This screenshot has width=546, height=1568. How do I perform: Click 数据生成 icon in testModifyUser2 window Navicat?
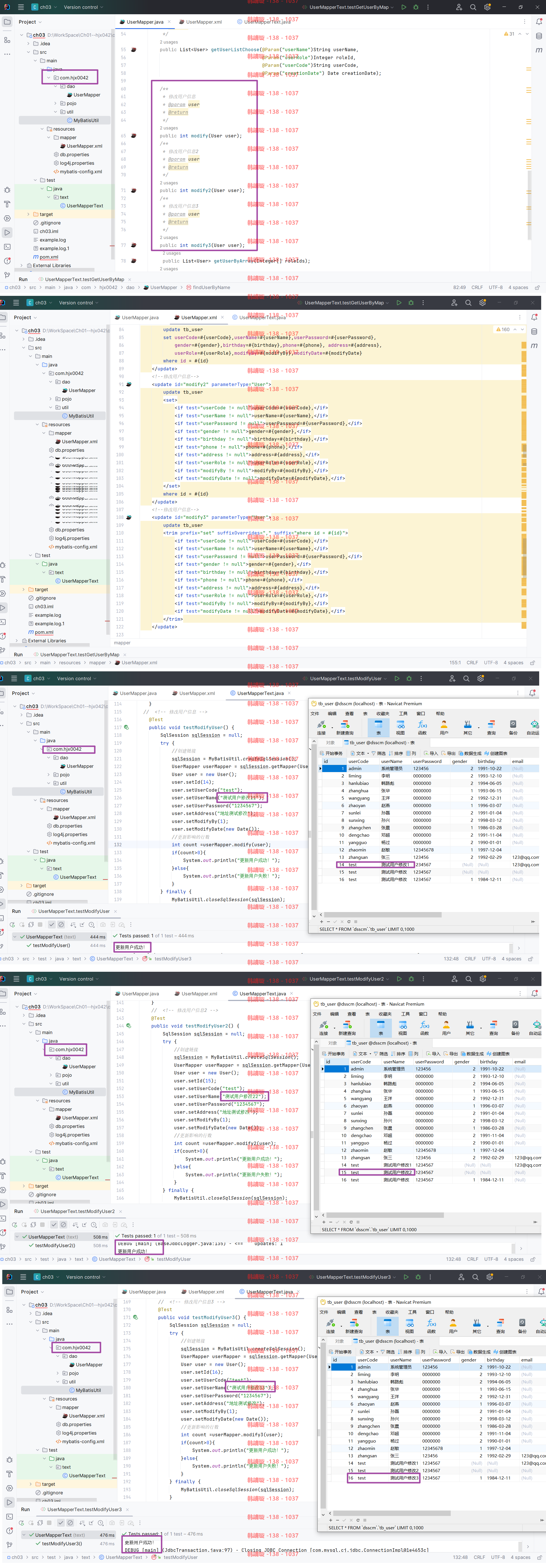(472, 1054)
